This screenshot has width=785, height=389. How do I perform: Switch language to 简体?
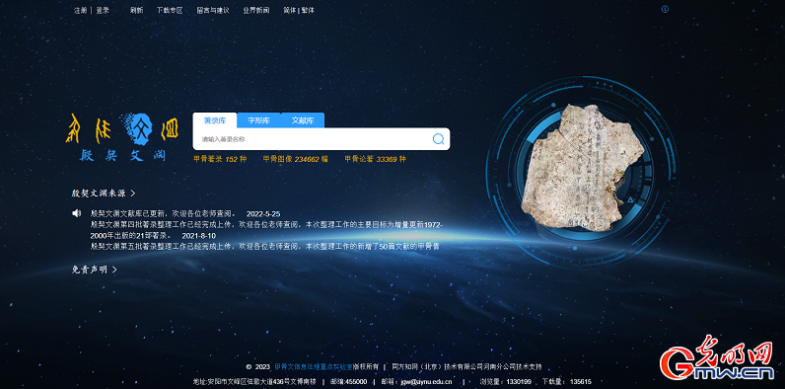coord(290,10)
